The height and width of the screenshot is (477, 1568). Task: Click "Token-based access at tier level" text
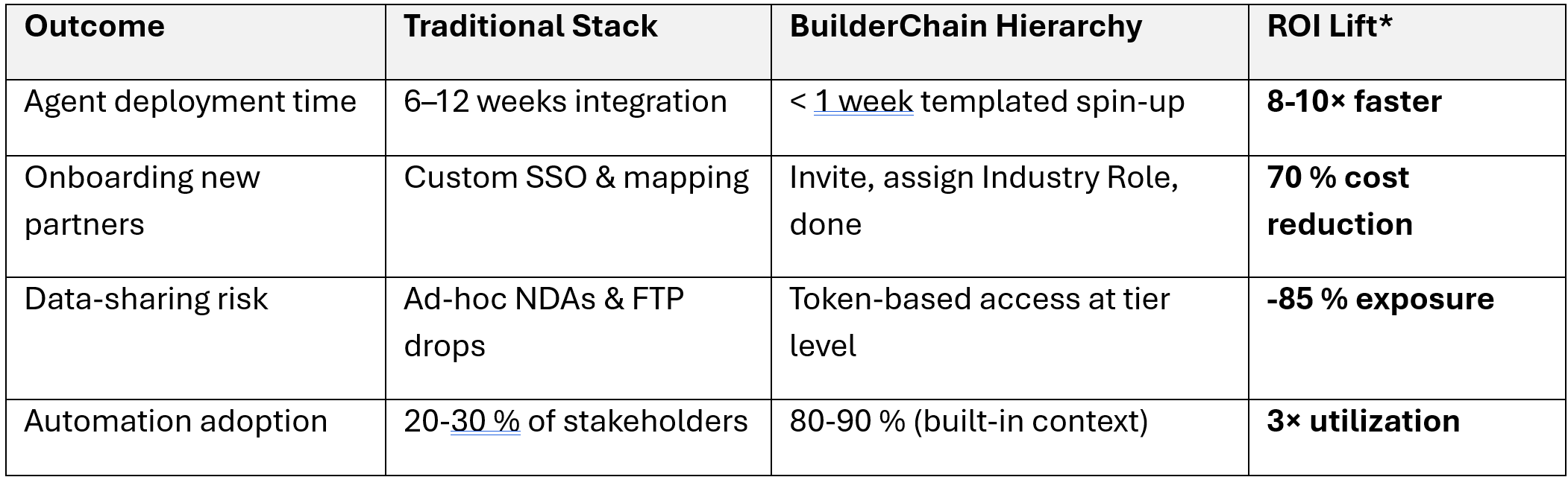coord(979,300)
